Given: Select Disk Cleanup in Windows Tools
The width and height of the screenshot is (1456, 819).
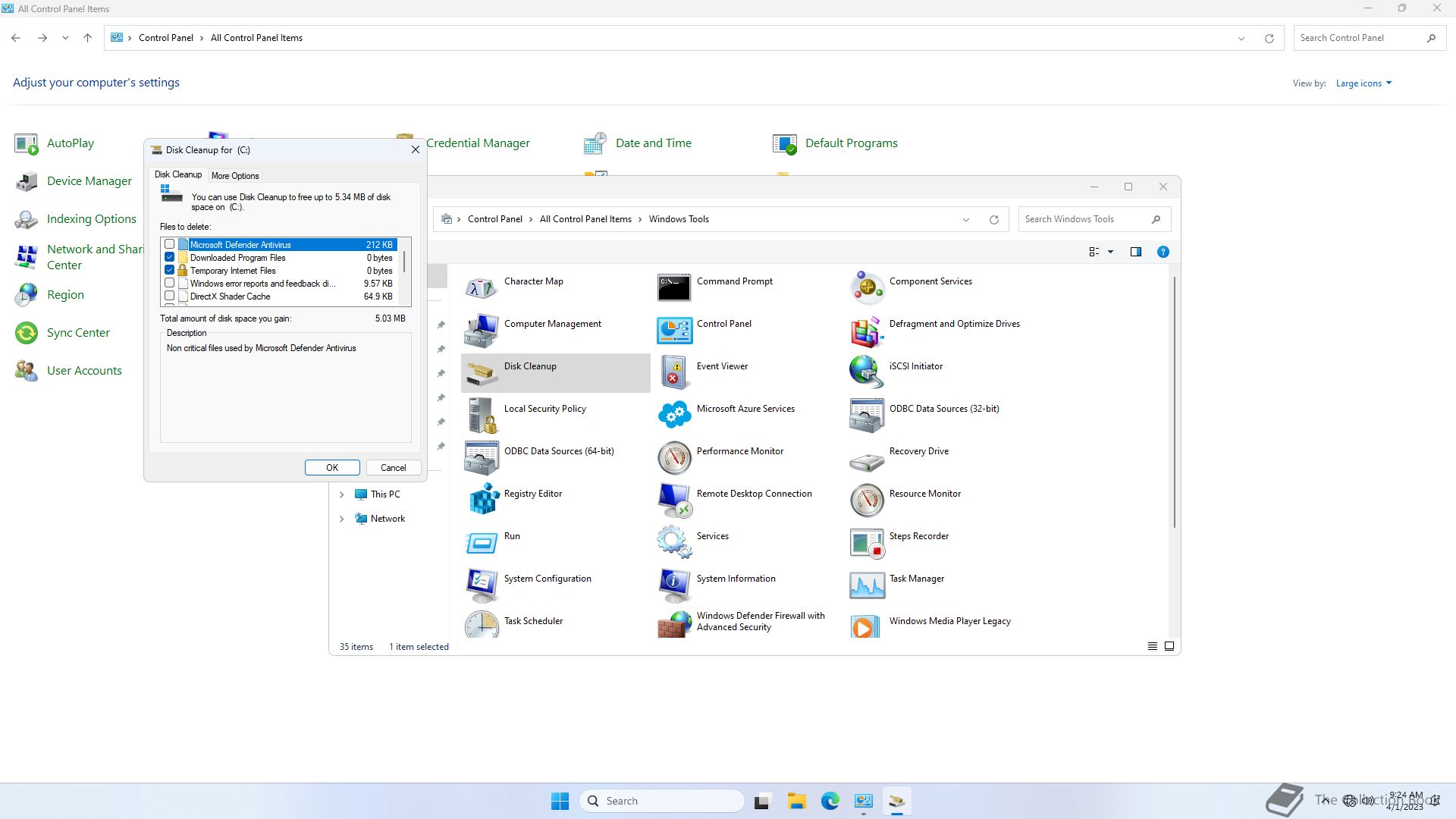Looking at the screenshot, I should tap(555, 372).
